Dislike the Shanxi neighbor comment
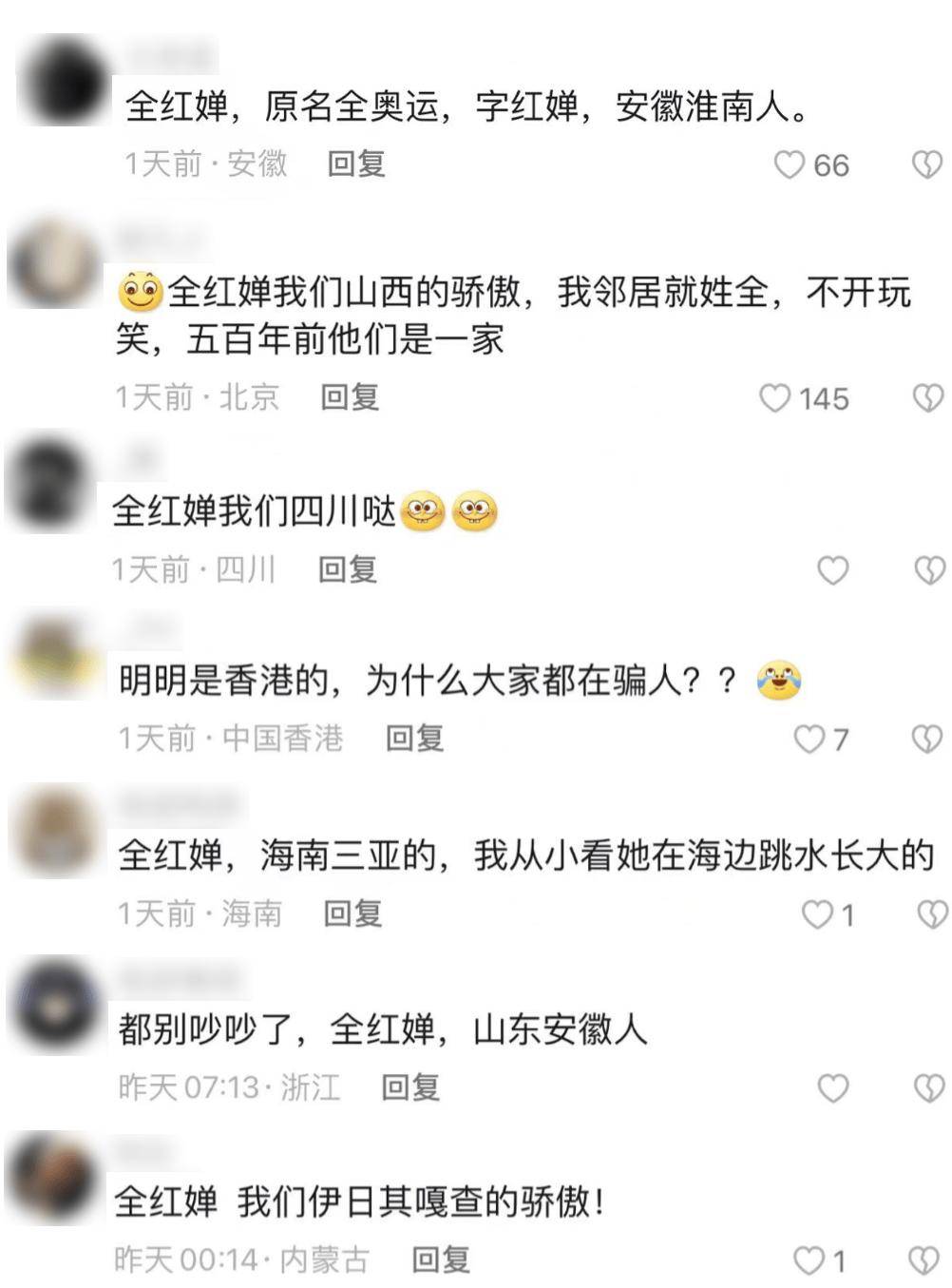952x1288 pixels. pyautogui.click(x=928, y=397)
